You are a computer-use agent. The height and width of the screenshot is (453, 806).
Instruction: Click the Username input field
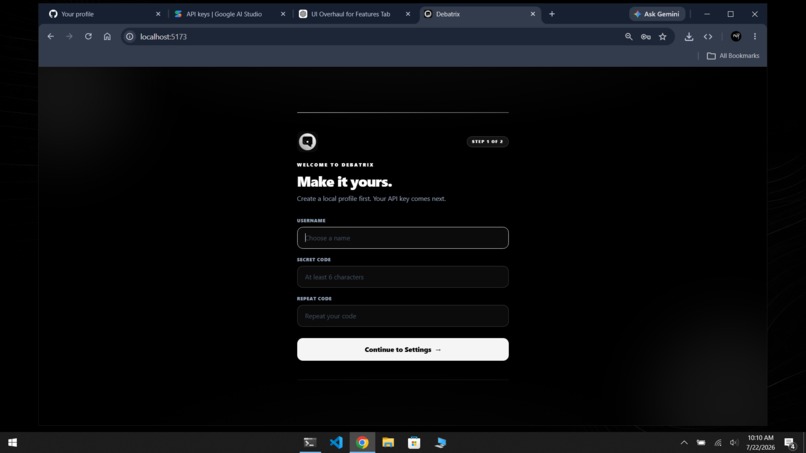click(402, 238)
